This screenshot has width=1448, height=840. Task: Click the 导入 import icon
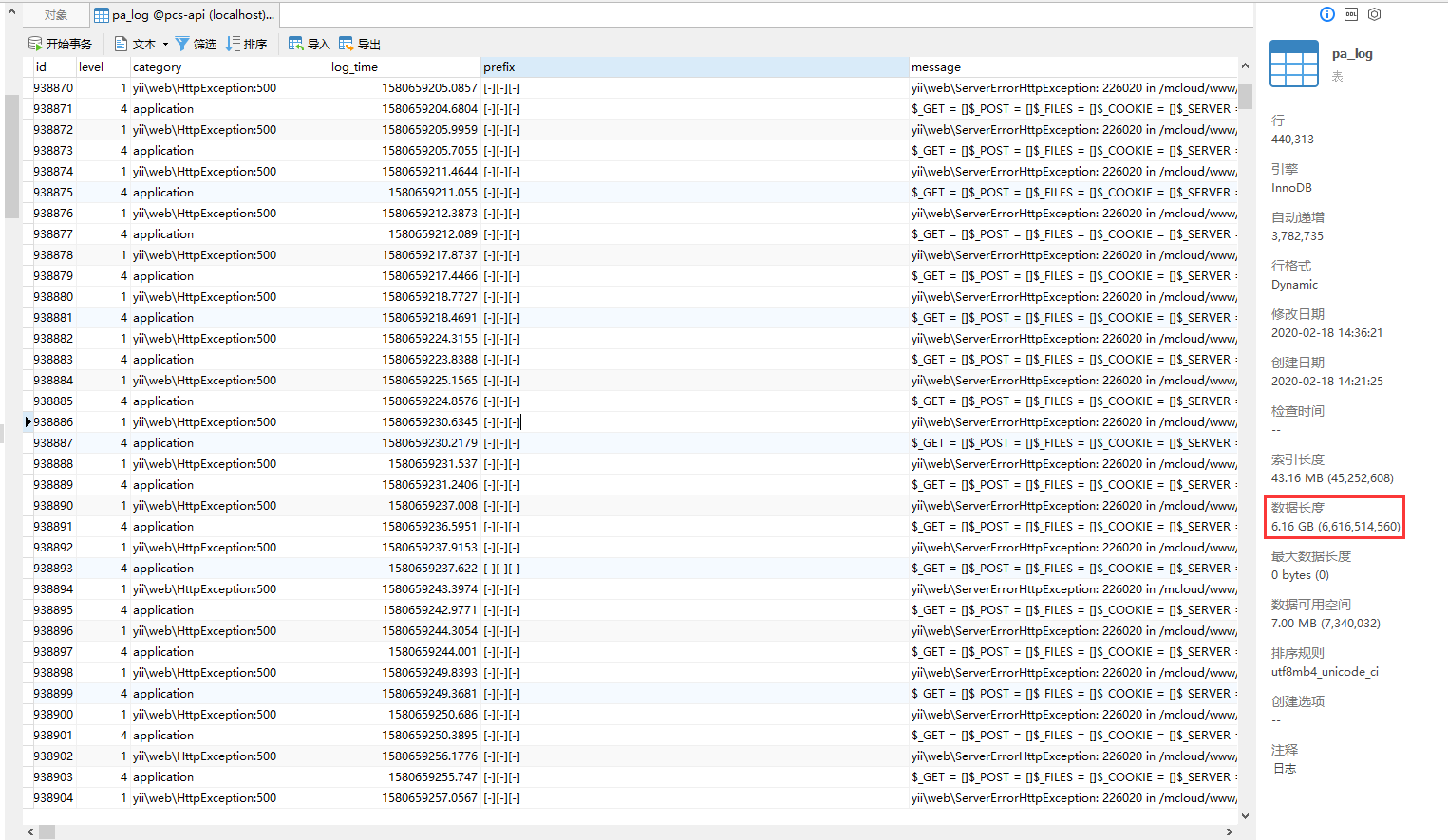tap(296, 44)
